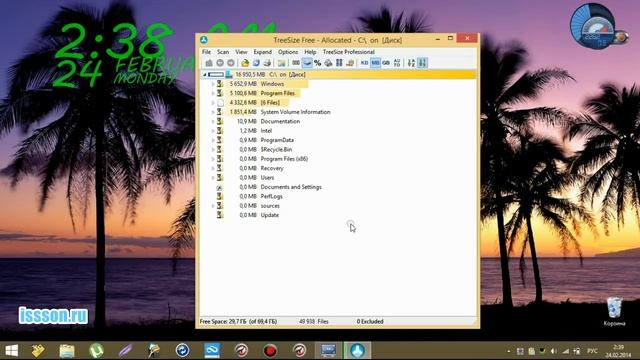
Task: Expand the ProgramData folder node
Action: pyautogui.click(x=213, y=140)
